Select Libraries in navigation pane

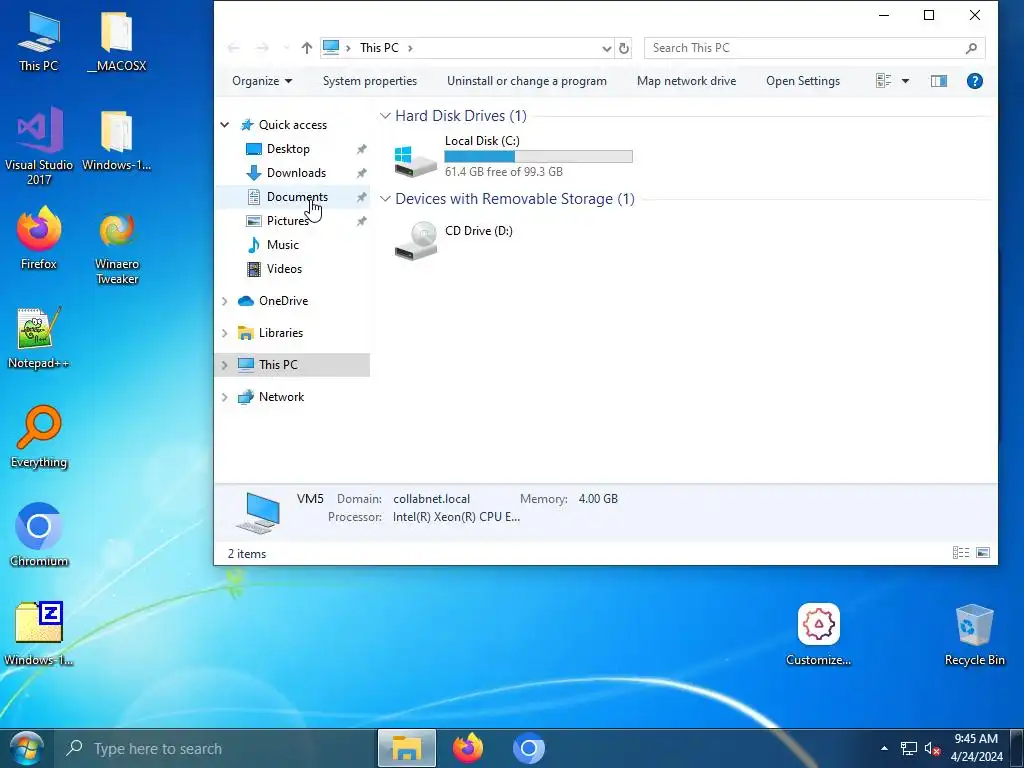pyautogui.click(x=281, y=333)
